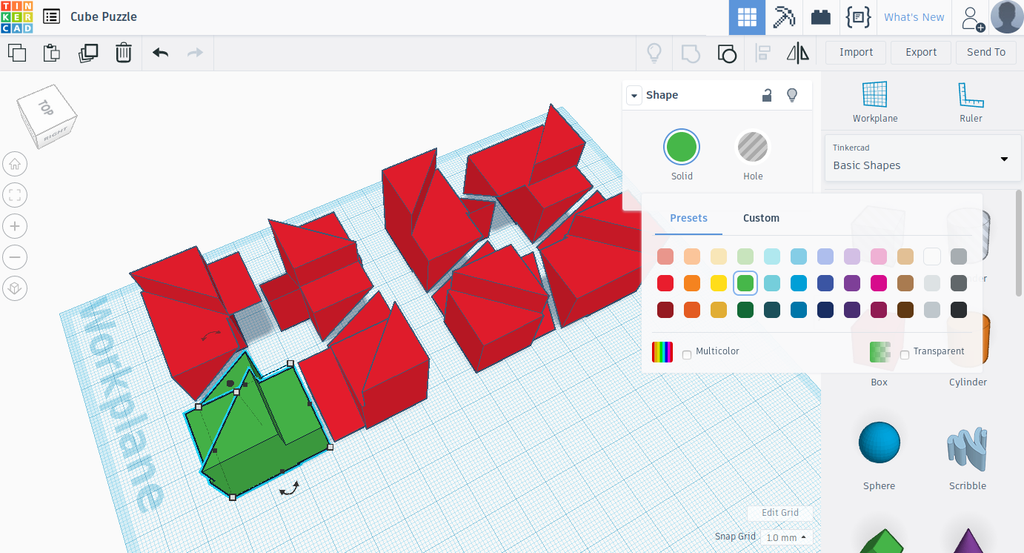Set shape to Solid
This screenshot has width=1024, height=553.
(x=681, y=147)
